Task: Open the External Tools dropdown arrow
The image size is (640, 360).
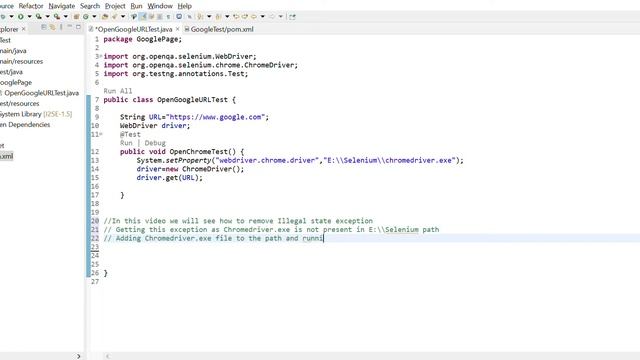Action: pos(66,17)
